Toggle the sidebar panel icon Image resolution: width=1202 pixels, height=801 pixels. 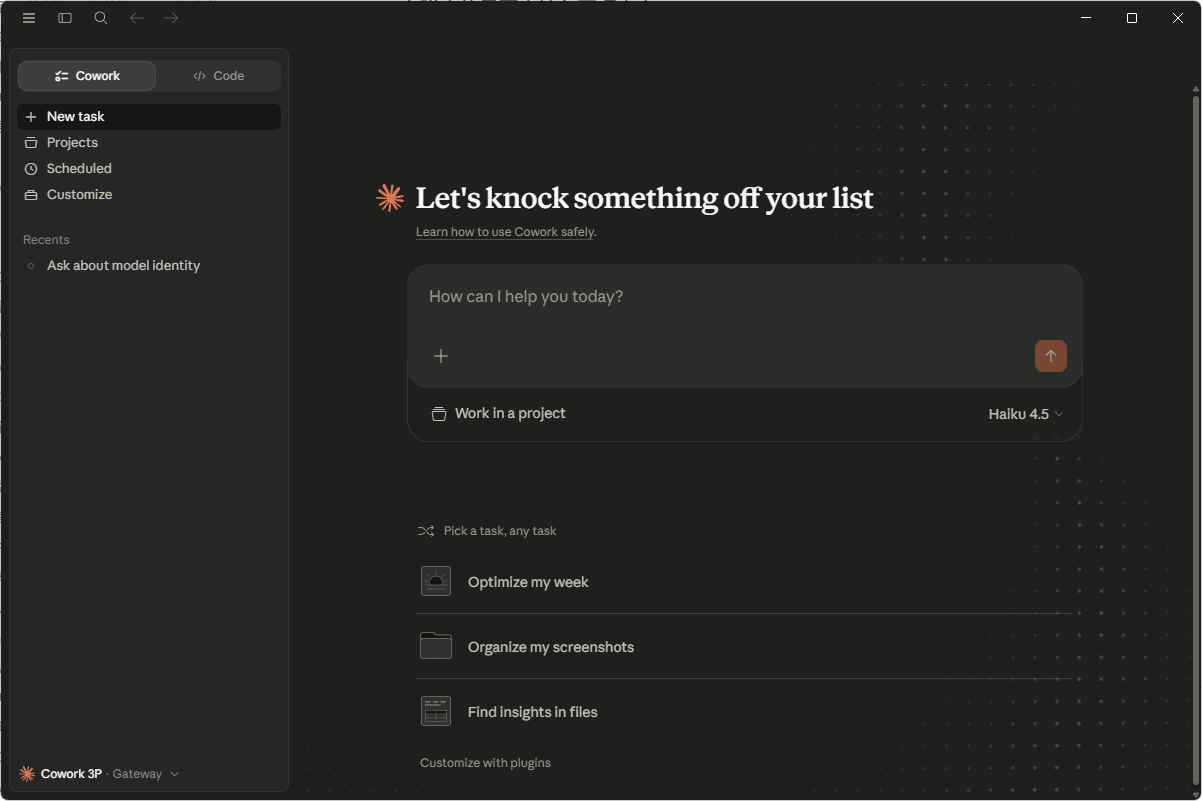[65, 18]
